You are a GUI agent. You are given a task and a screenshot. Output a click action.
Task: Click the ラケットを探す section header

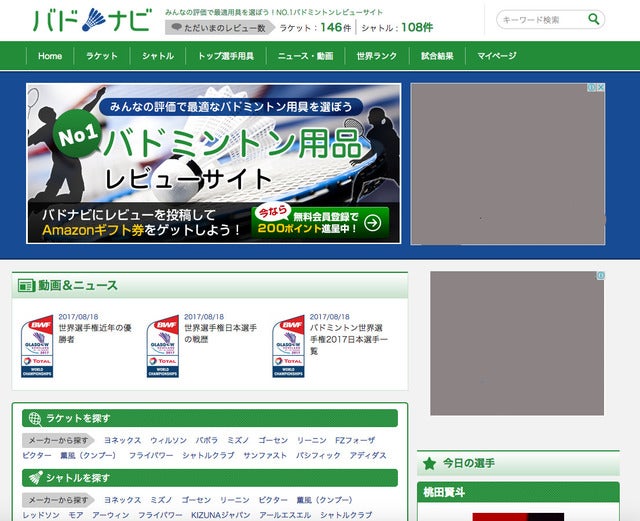point(210,419)
